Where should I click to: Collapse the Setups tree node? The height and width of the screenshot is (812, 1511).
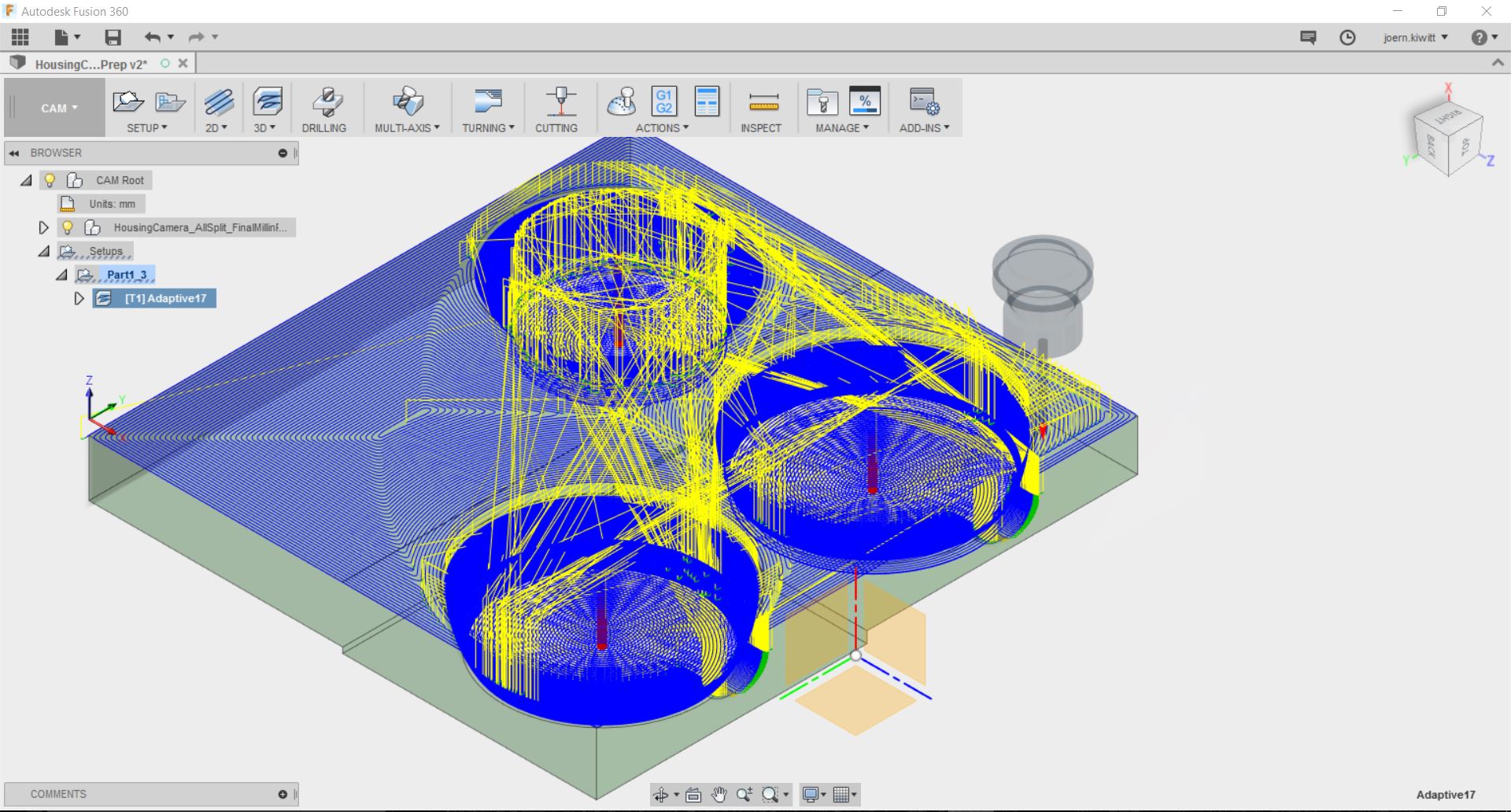[44, 251]
